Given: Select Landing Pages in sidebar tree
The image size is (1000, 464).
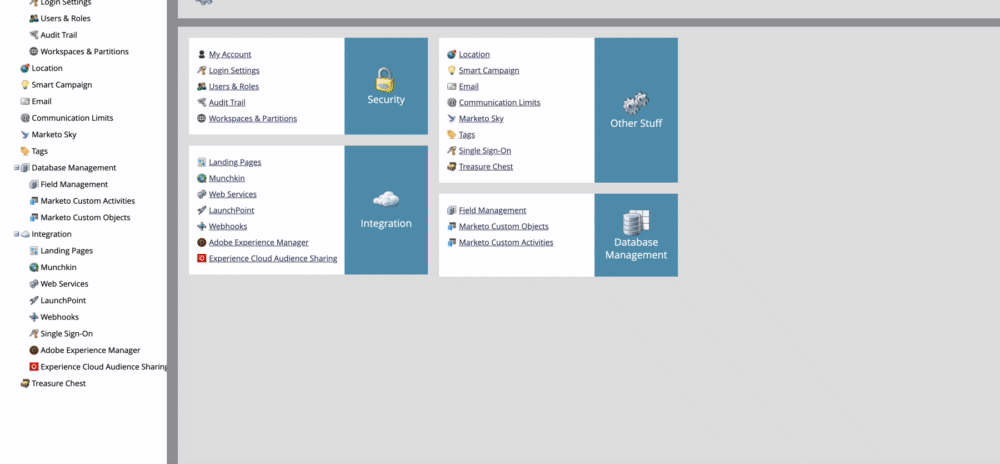Looking at the screenshot, I should click(x=67, y=250).
